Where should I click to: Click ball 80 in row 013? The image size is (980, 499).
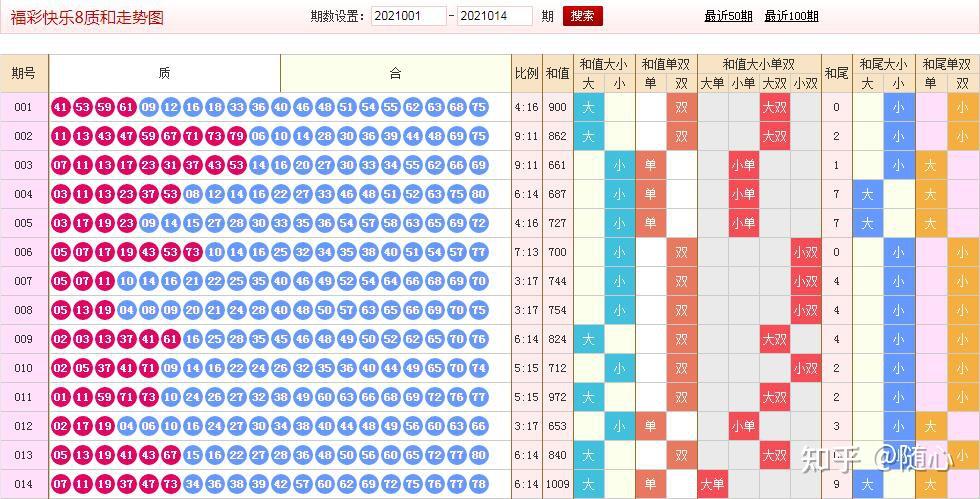[x=479, y=455]
